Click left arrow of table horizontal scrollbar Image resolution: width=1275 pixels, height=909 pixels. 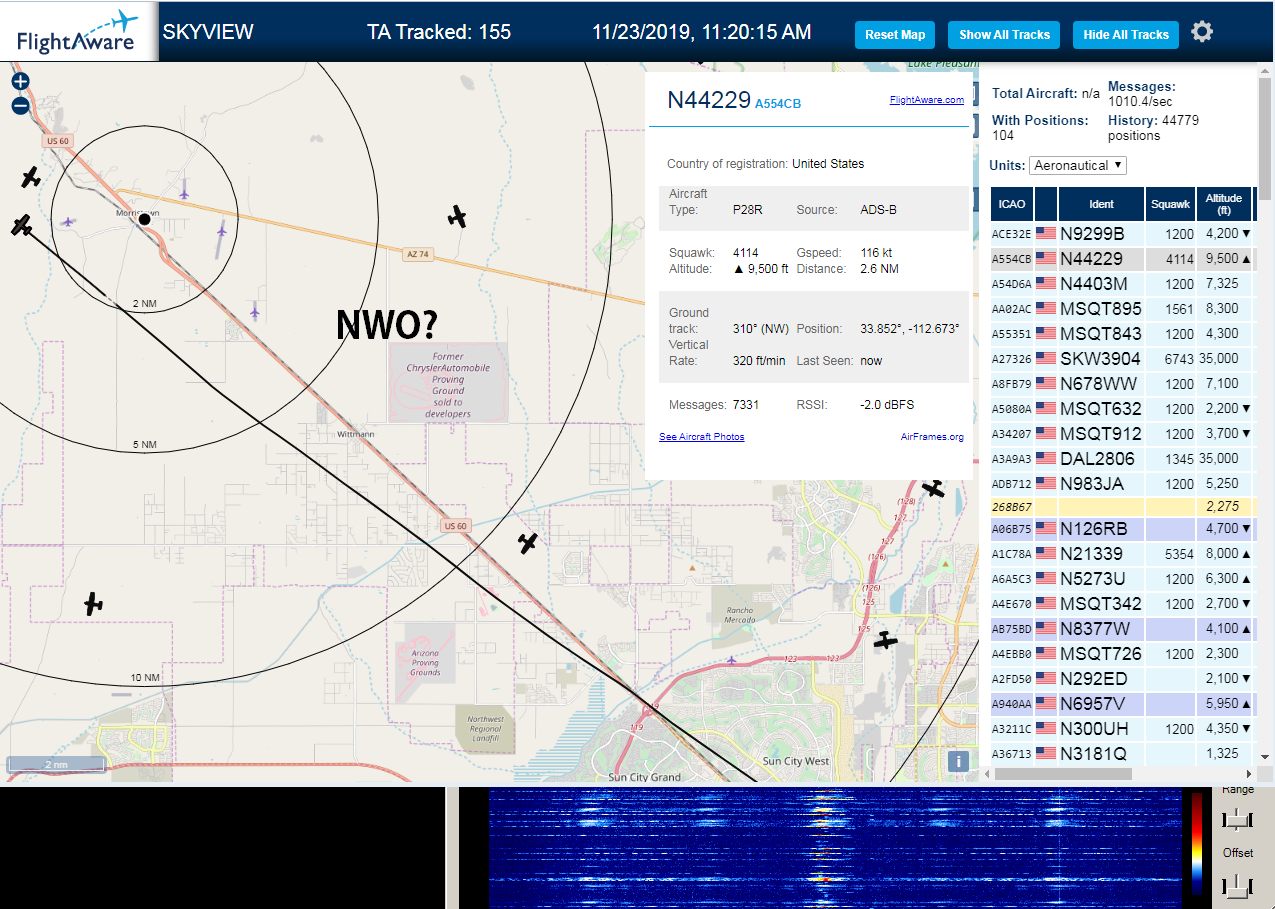pos(985,773)
